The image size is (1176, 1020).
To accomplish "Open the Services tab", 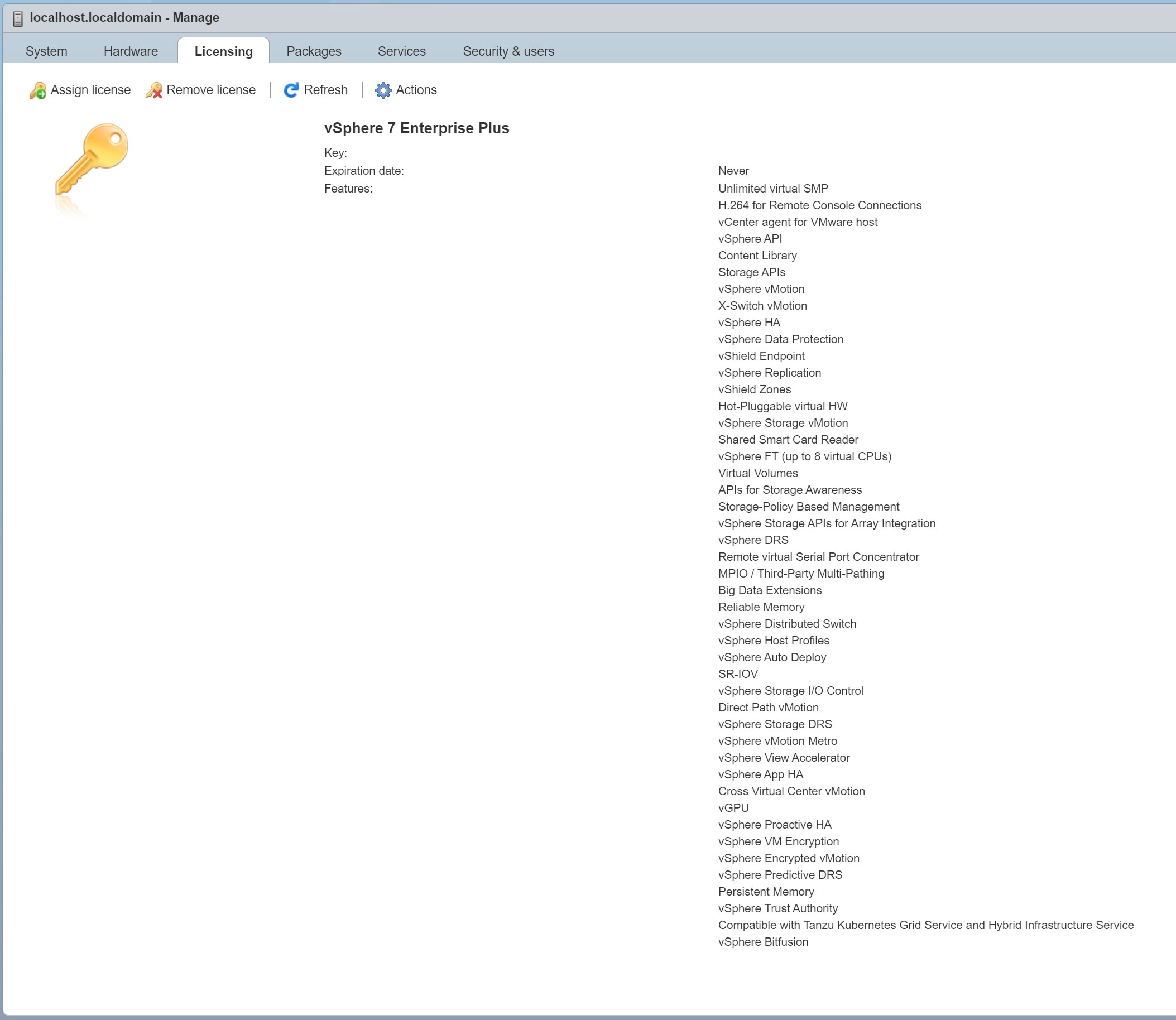I will [x=401, y=51].
